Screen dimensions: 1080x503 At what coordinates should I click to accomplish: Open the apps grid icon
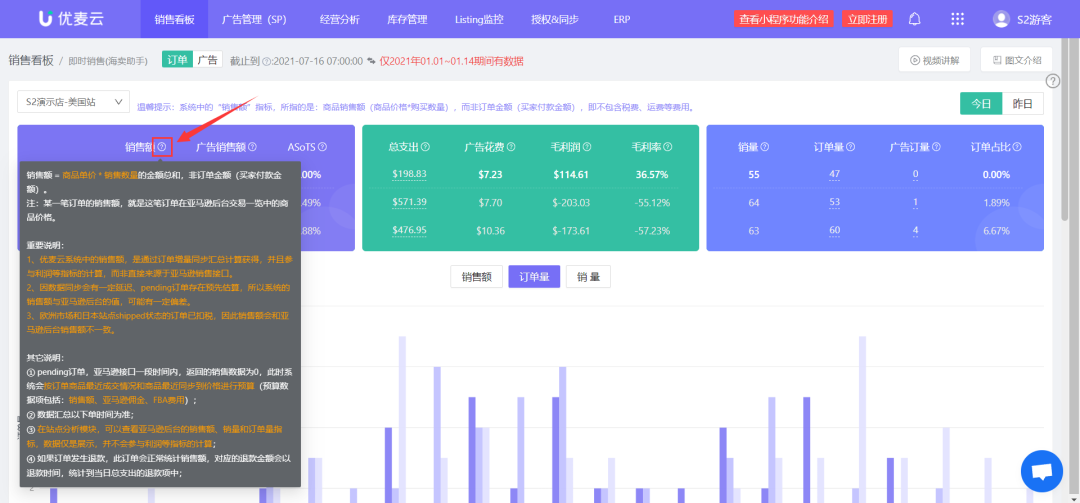click(x=957, y=19)
